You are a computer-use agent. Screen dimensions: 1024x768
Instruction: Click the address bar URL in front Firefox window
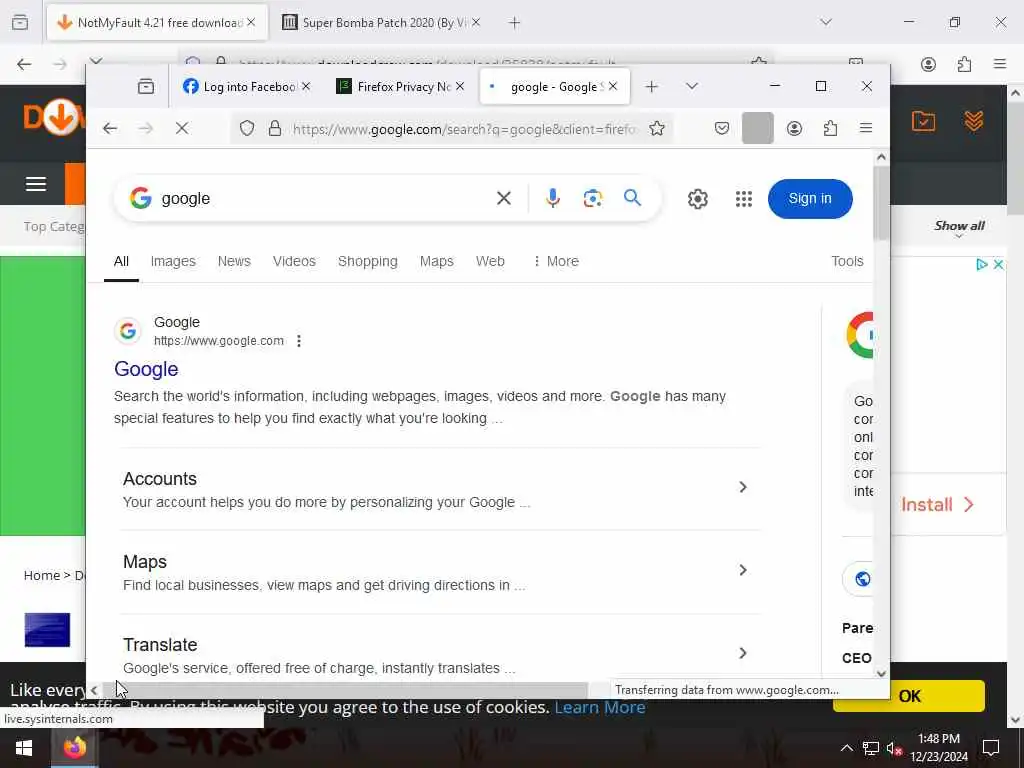click(x=464, y=129)
